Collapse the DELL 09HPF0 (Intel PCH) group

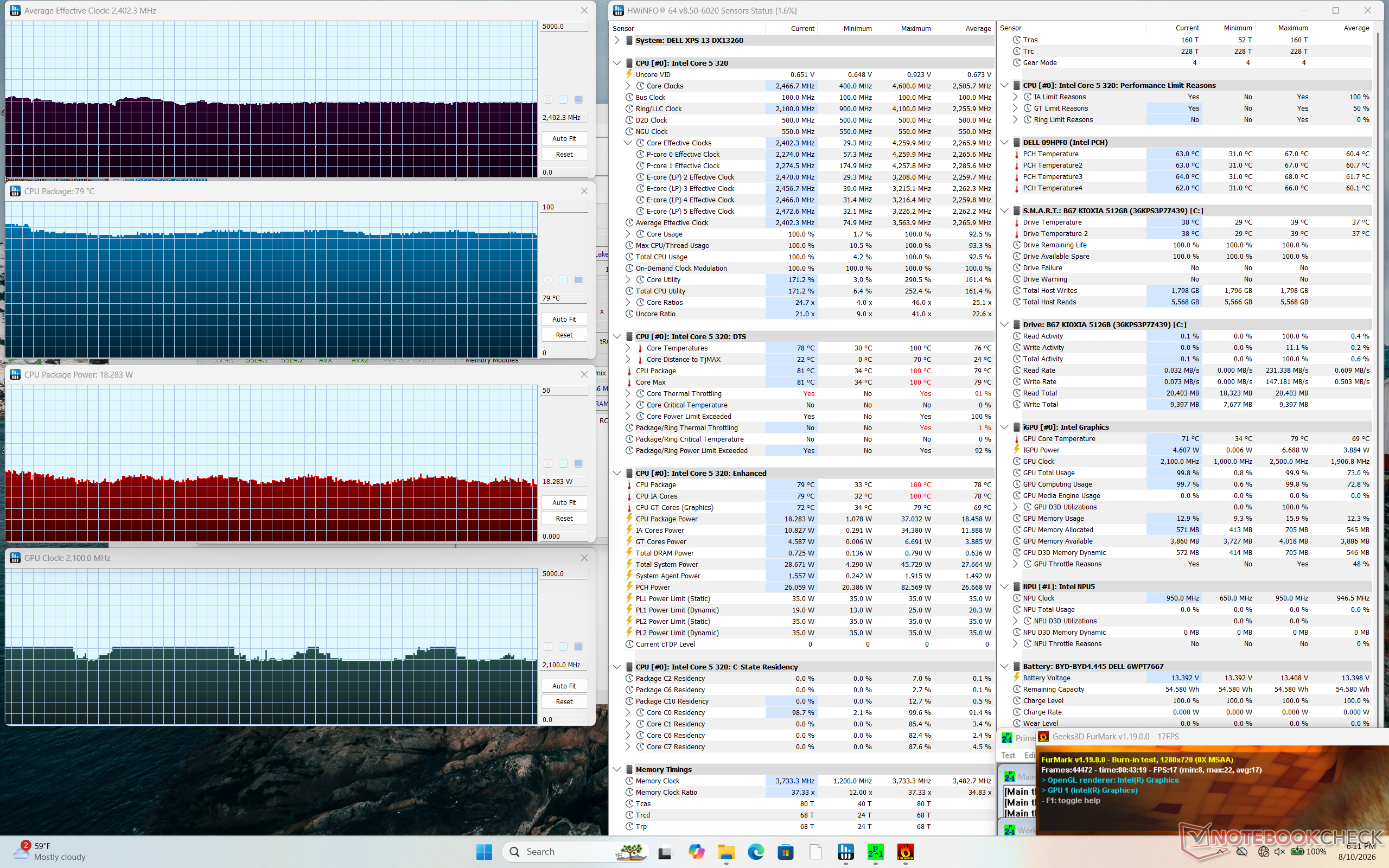1004,142
